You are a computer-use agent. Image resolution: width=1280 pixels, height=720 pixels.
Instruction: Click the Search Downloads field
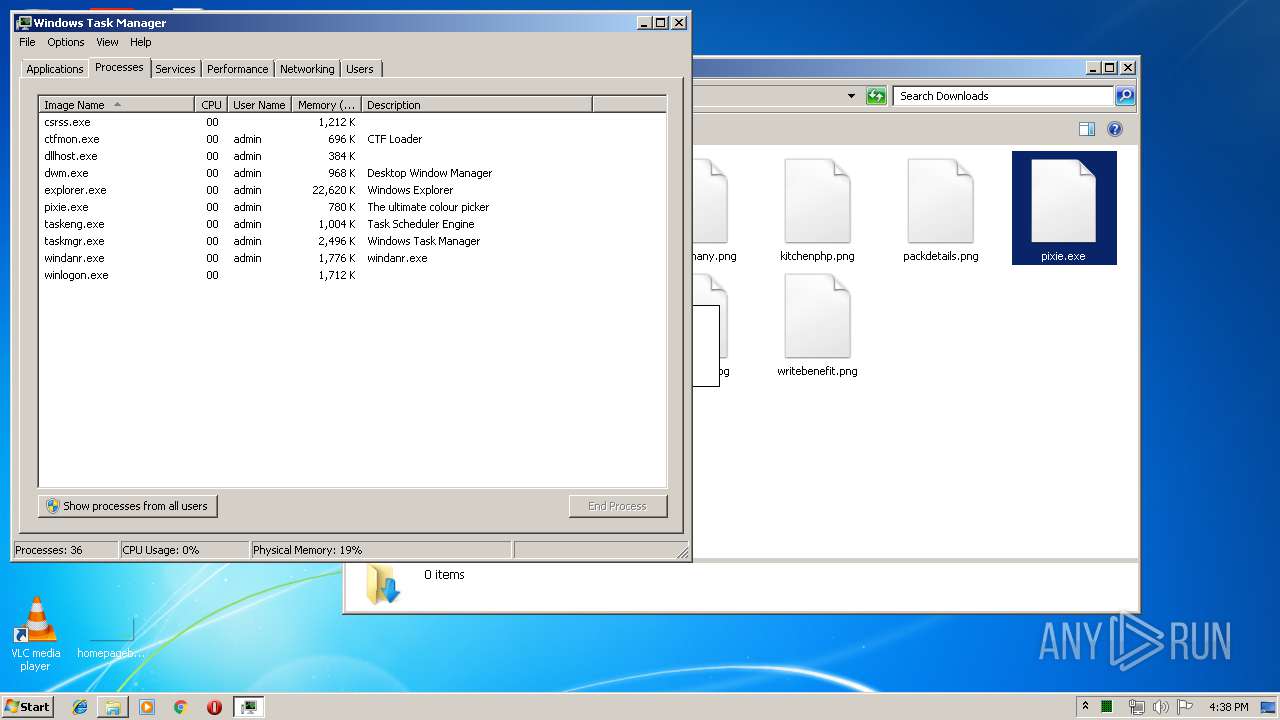coord(1004,96)
